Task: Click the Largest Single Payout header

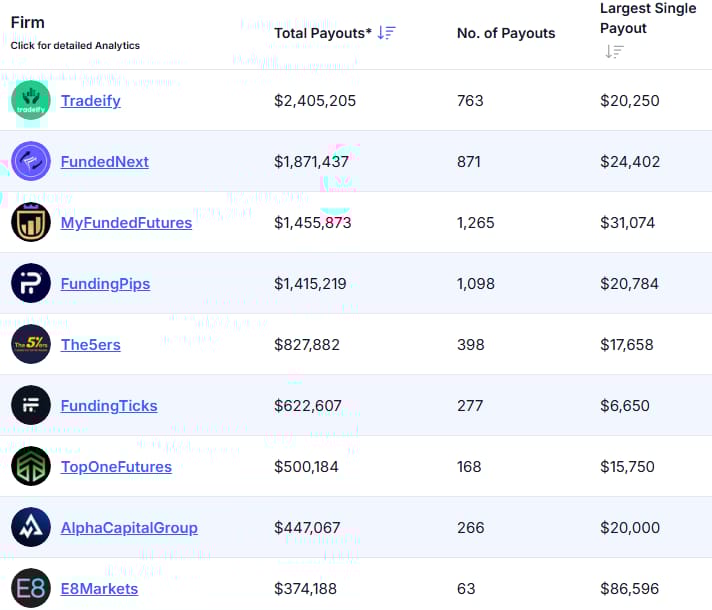Action: (648, 18)
